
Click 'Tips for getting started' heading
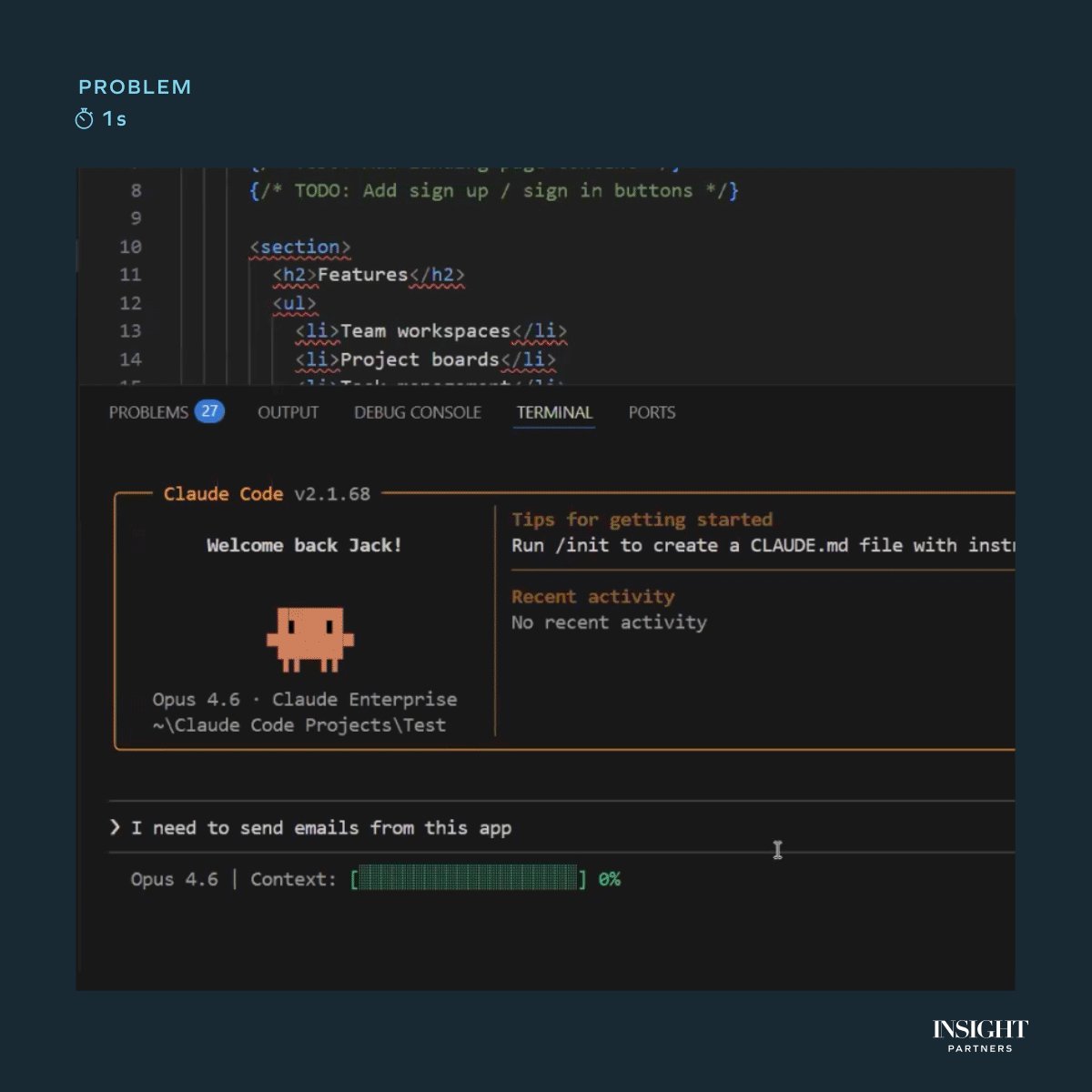(x=642, y=520)
